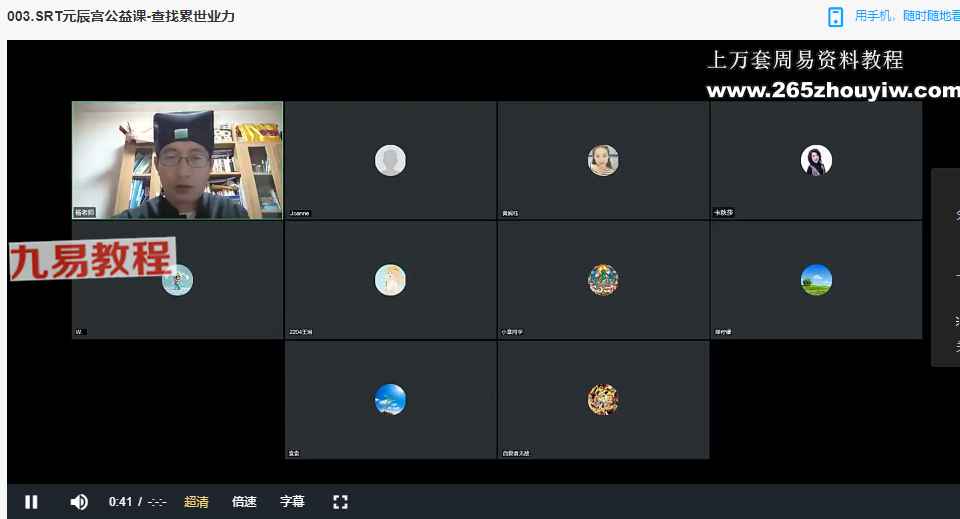This screenshot has width=960, height=519.
Task: Click the video title 003.SRT元辰宫公益课
Action: (121, 17)
